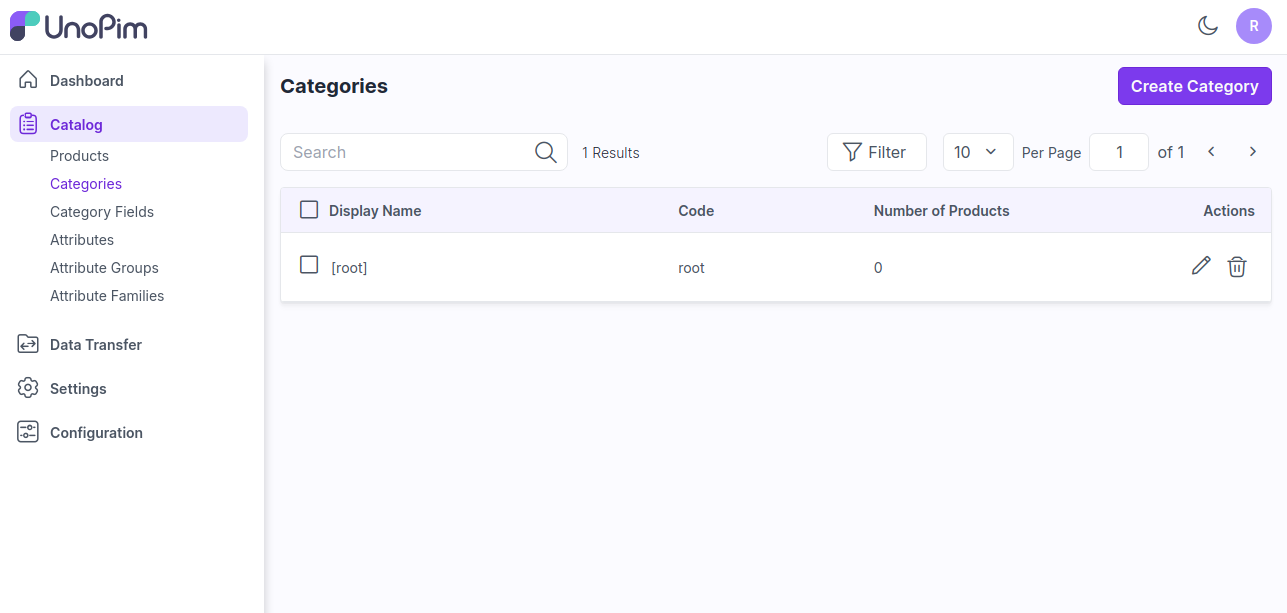Edit the root category with pencil icon
Image resolution: width=1287 pixels, height=613 pixels.
[x=1201, y=266]
